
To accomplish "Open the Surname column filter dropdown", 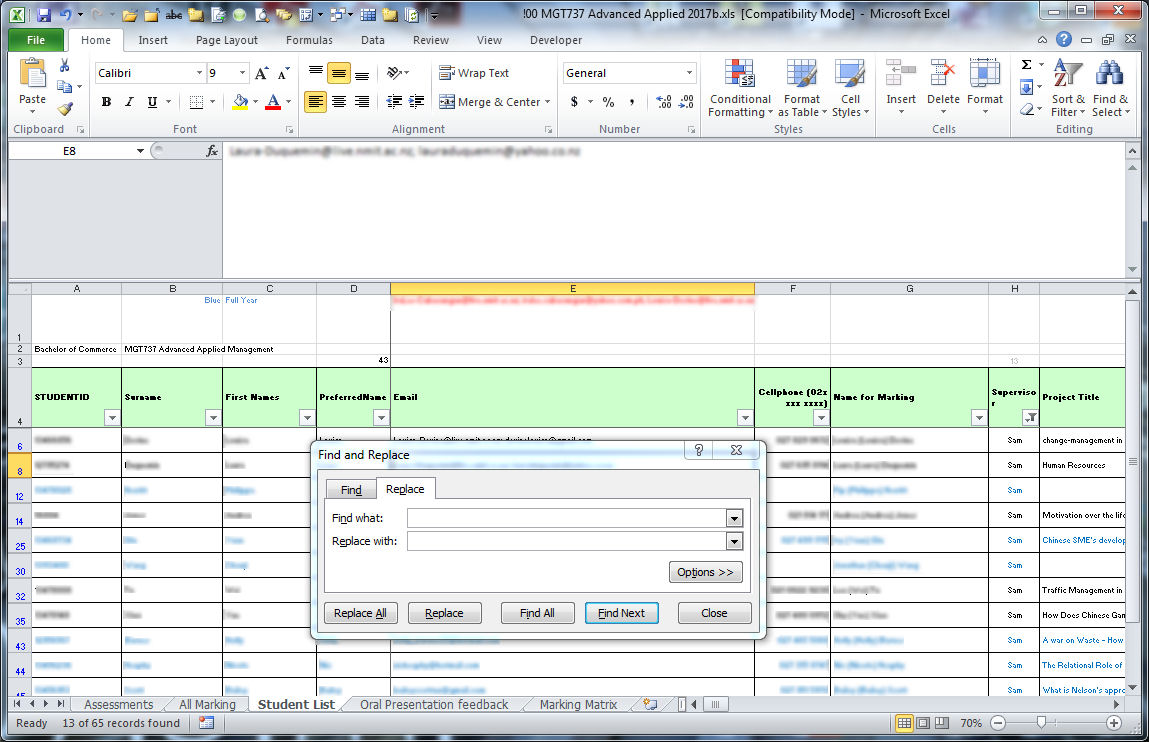I will (213, 417).
